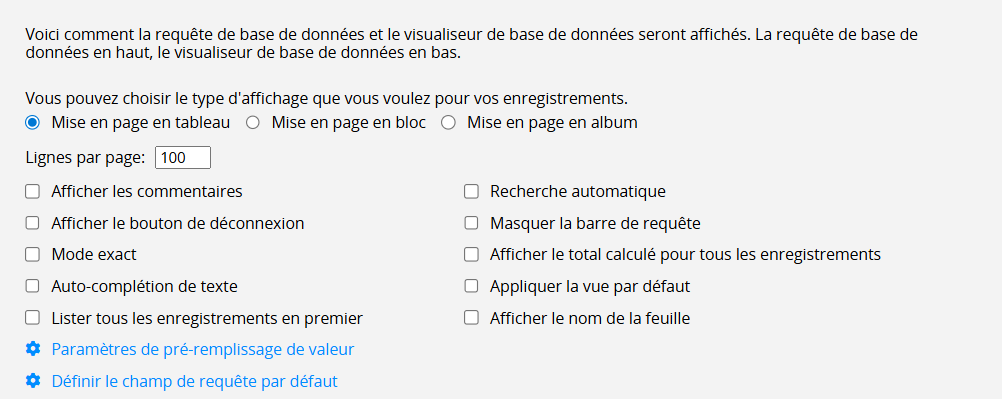Click the Mise en page en album label text
Image resolution: width=1002 pixels, height=399 pixels.
coord(552,123)
